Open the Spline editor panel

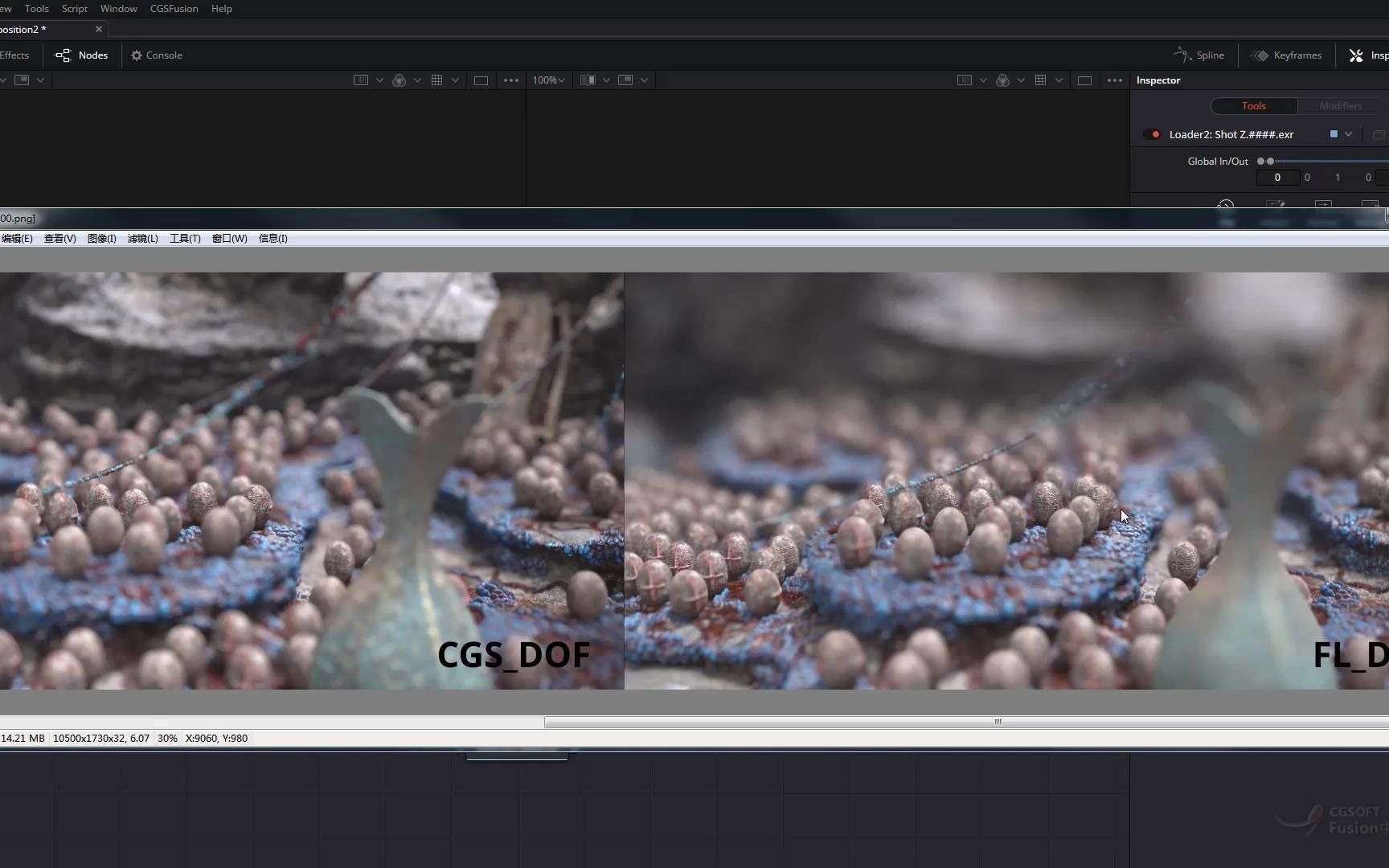tap(1199, 55)
